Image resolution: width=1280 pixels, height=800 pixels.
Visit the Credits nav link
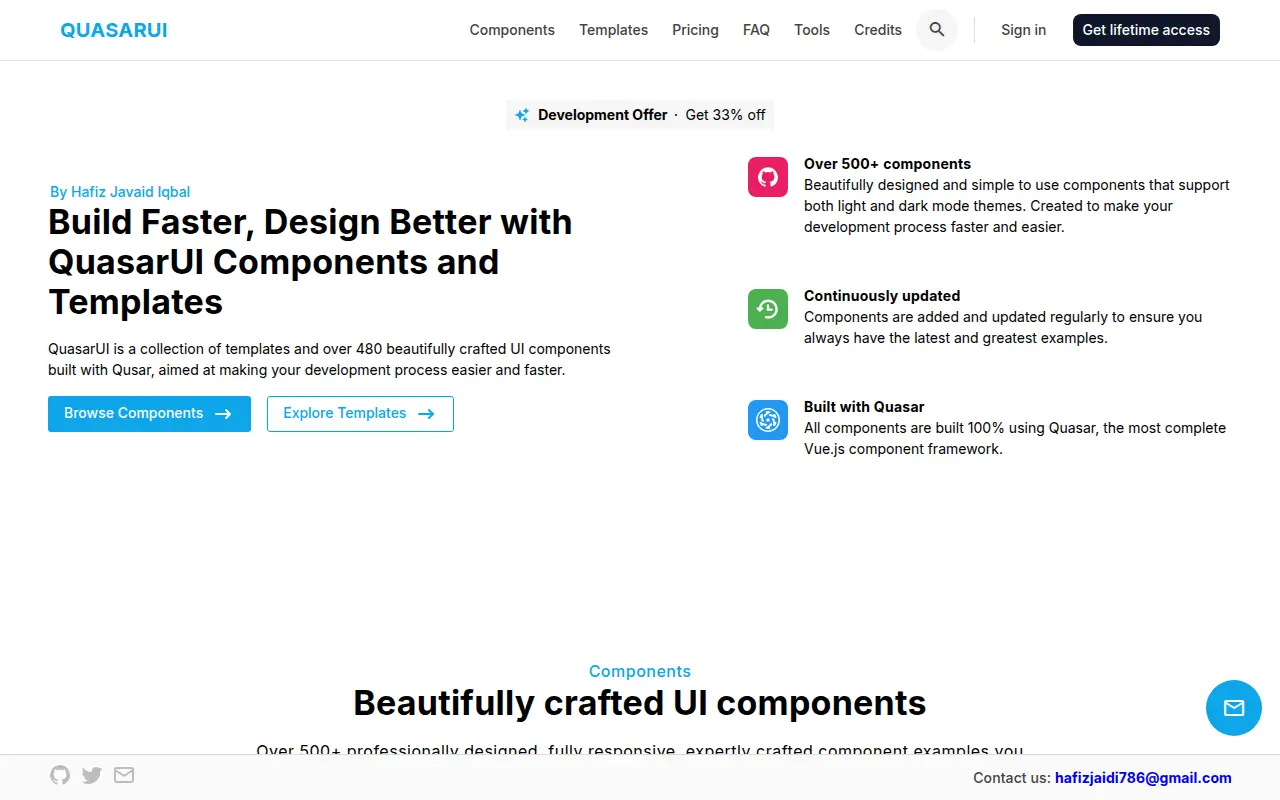[x=878, y=30]
